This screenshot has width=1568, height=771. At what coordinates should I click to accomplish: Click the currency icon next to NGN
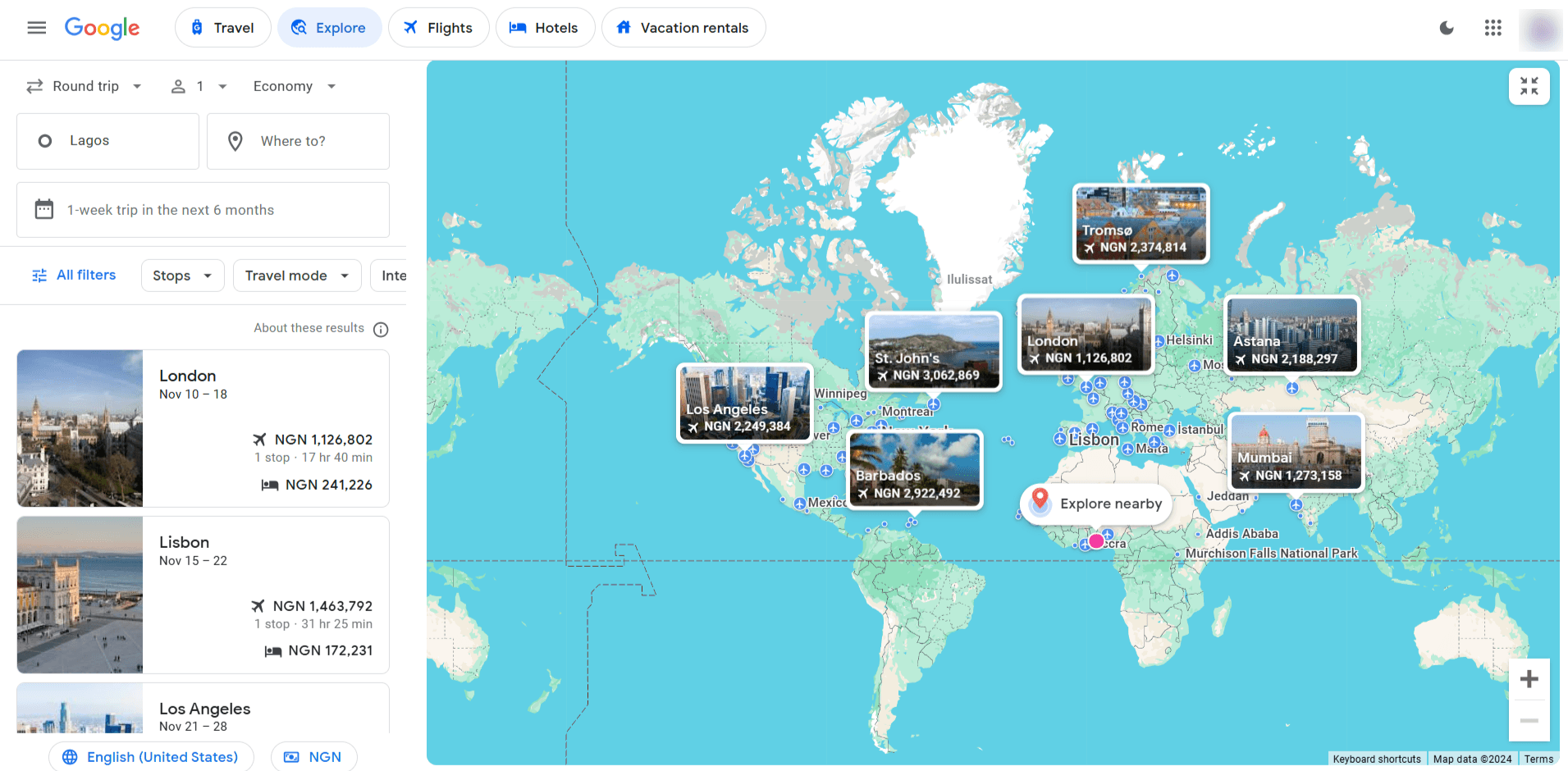pos(291,757)
